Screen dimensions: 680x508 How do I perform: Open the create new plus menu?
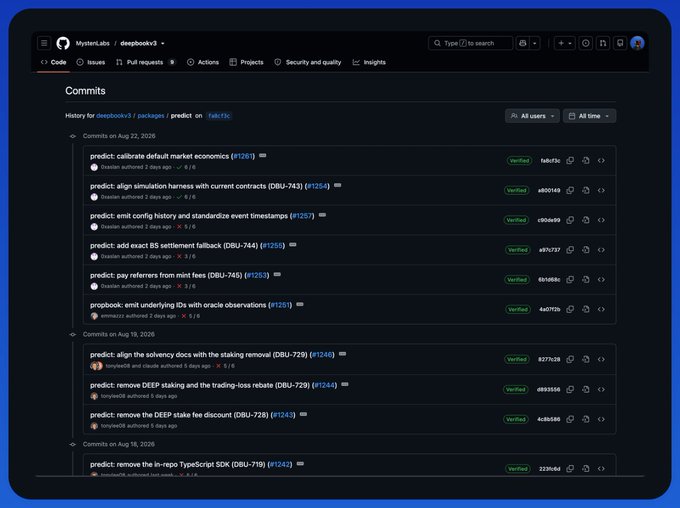point(564,43)
